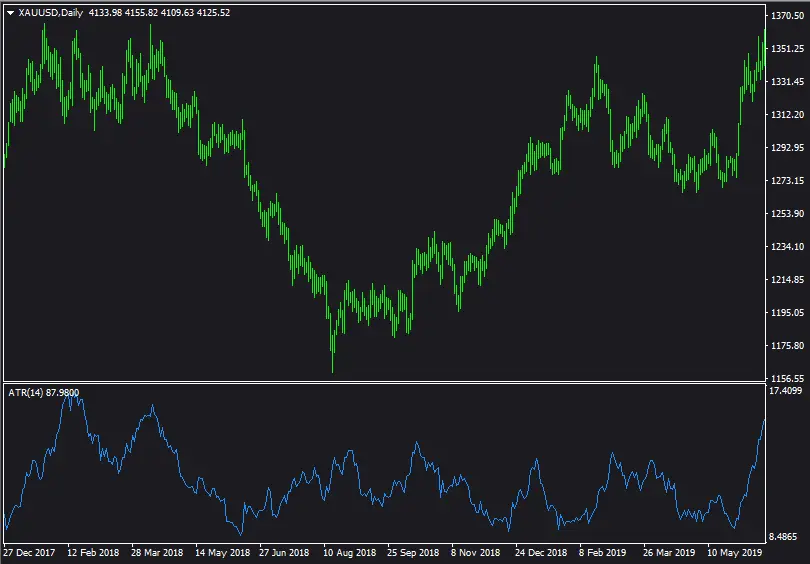810x564 pixels.
Task: Open the chart menu triangle beside XAUUSD
Action: 10,13
